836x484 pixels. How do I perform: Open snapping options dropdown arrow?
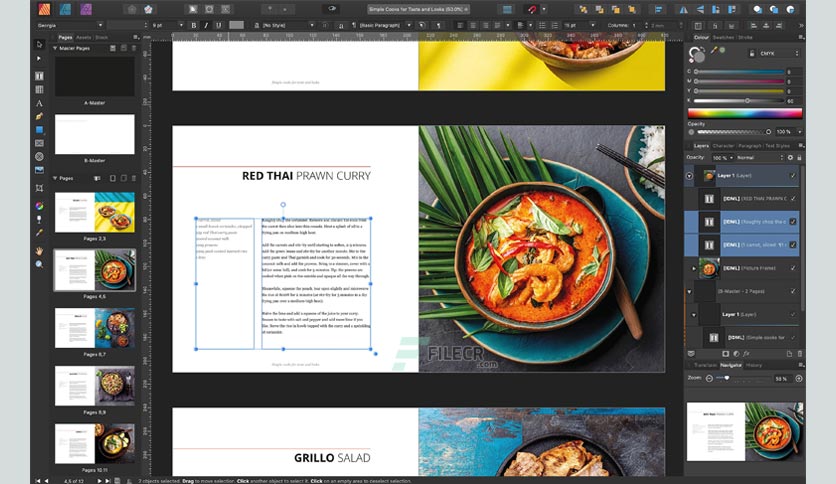(x=544, y=10)
